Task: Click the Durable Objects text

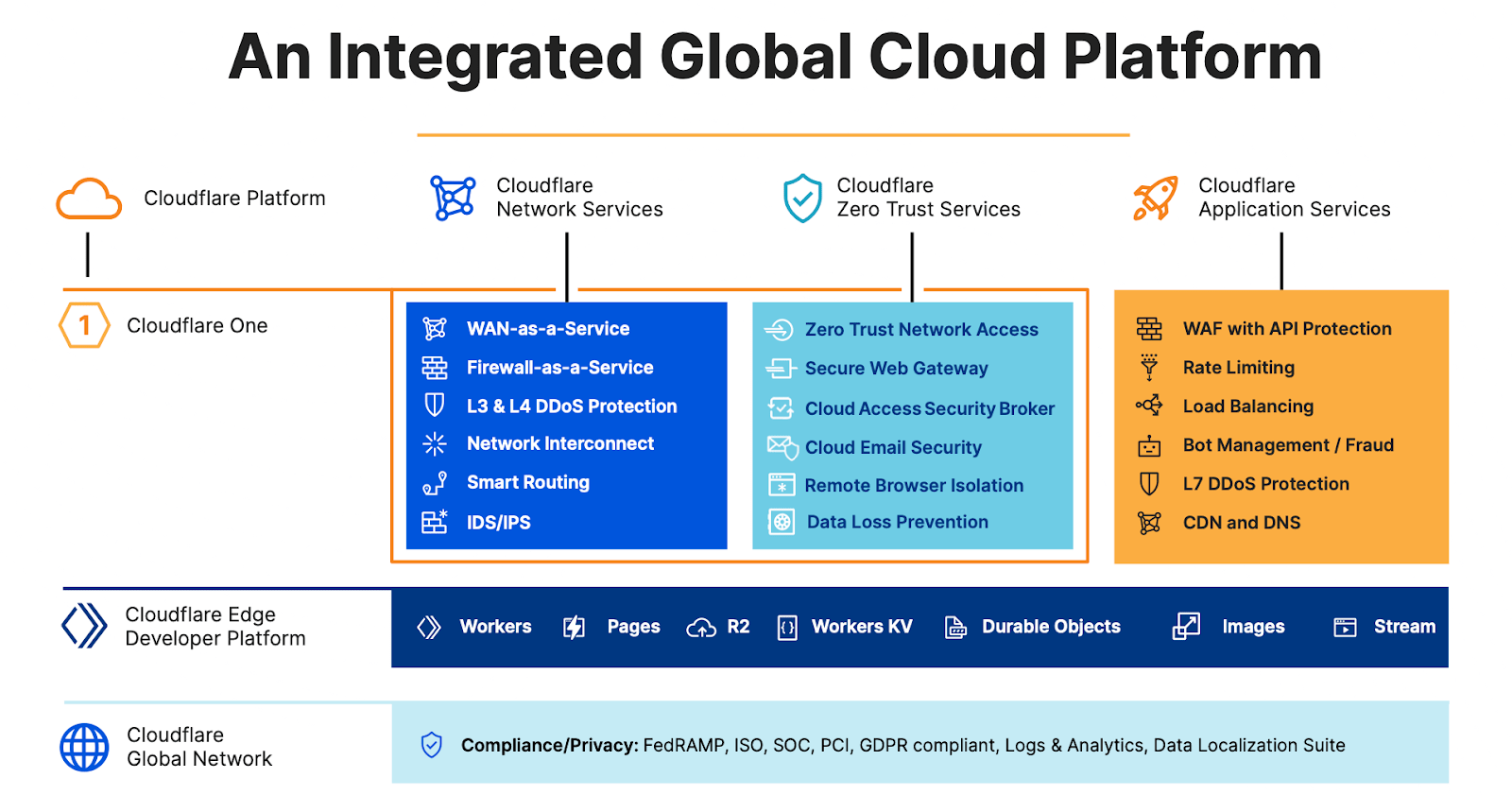Action: click(x=1051, y=627)
